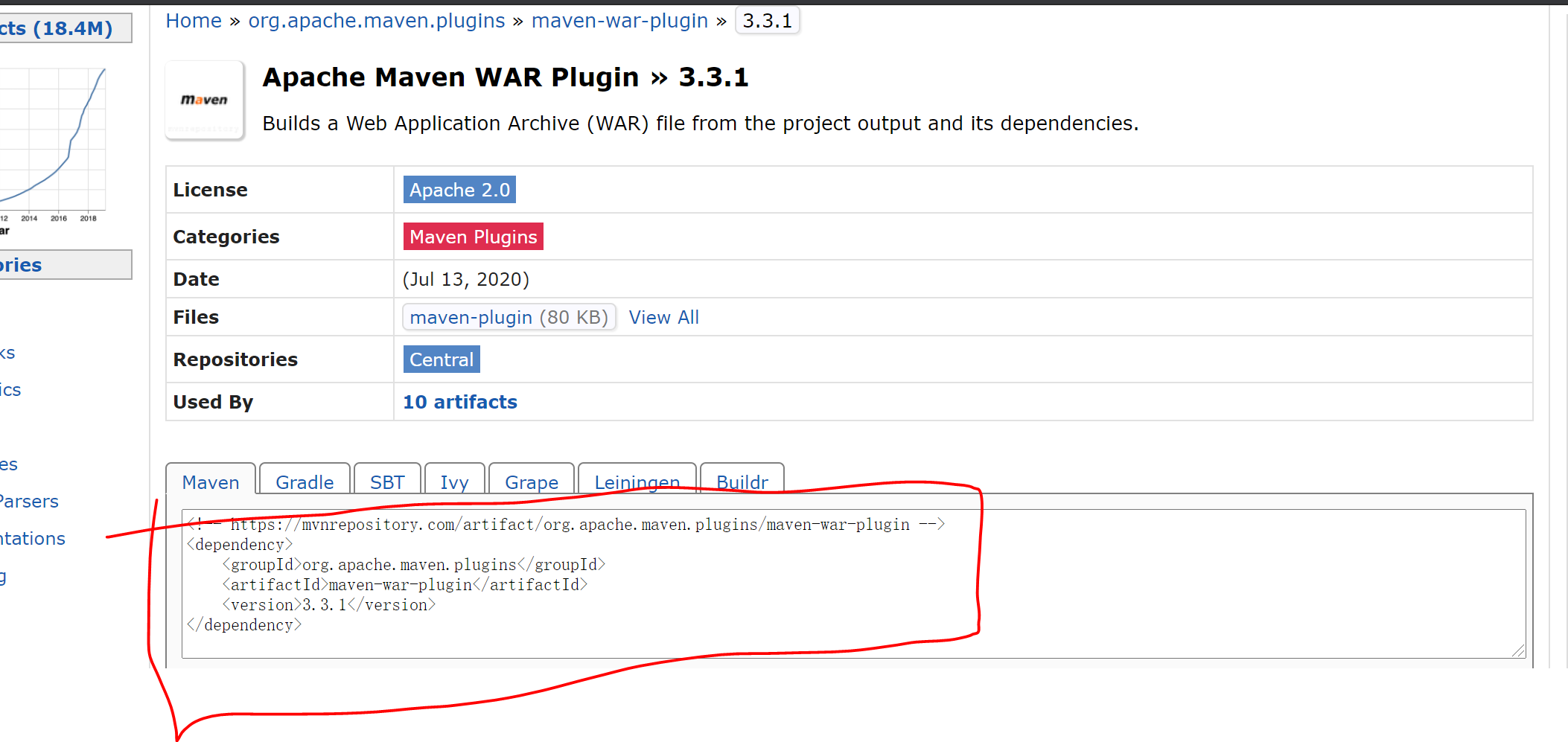1568x742 pixels.
Task: Click the date text '(Jul 13, 2020)'
Action: tap(466, 279)
